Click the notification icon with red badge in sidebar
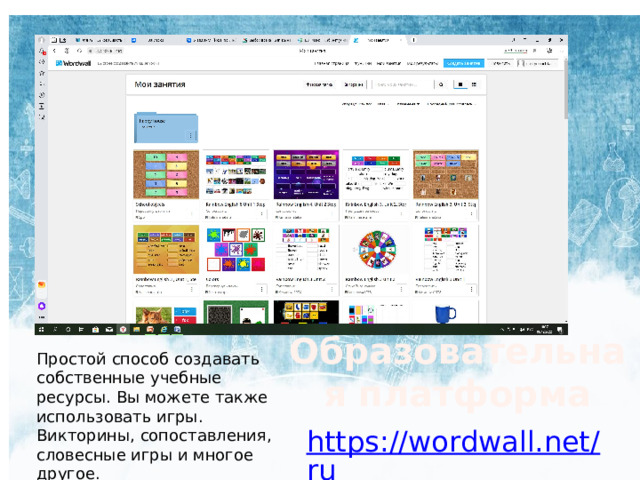Viewport: 640px width, 480px height. point(42,51)
